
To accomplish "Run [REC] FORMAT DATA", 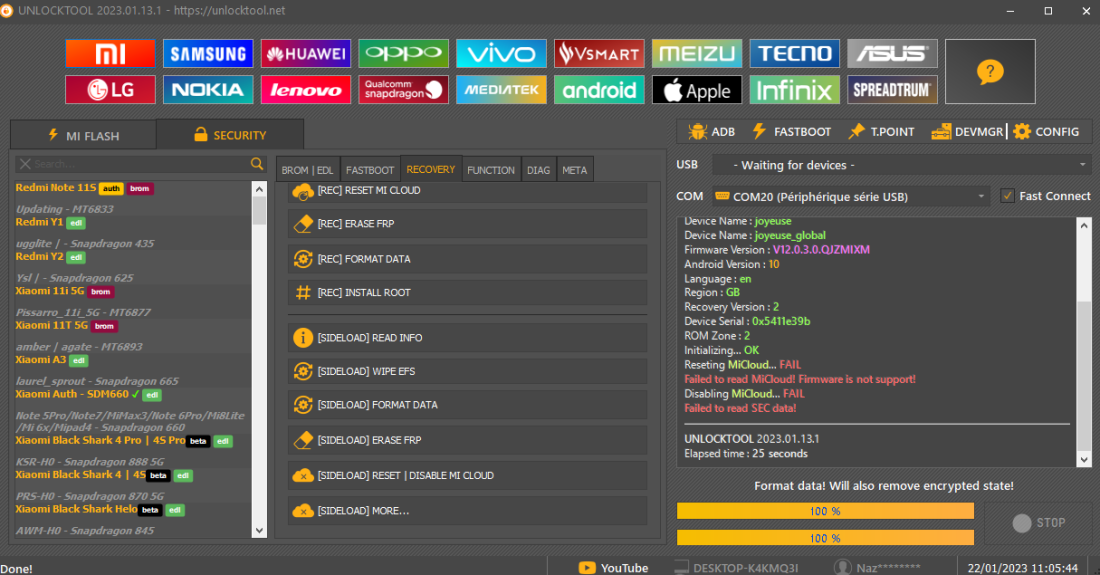I will (467, 259).
